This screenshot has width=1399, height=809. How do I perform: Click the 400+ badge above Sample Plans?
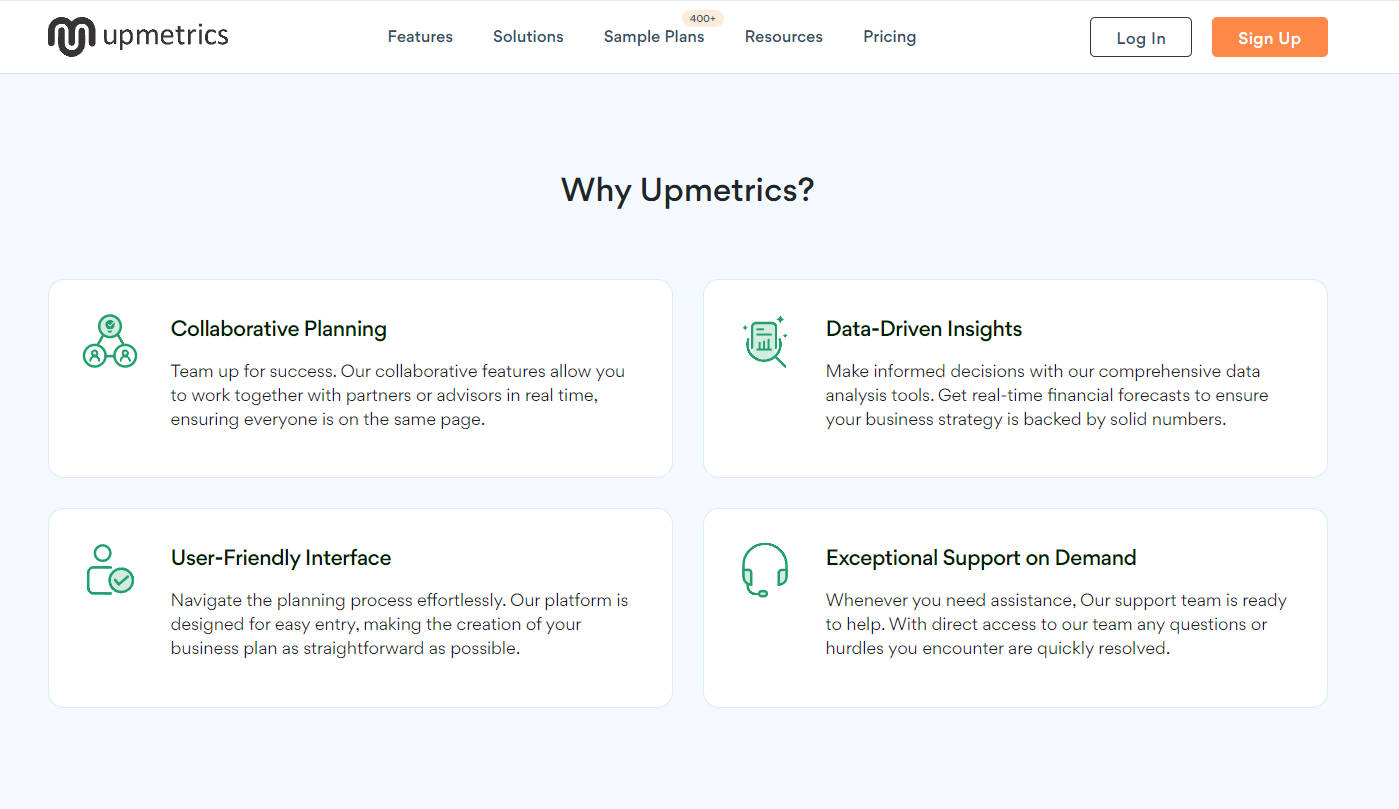tap(702, 18)
